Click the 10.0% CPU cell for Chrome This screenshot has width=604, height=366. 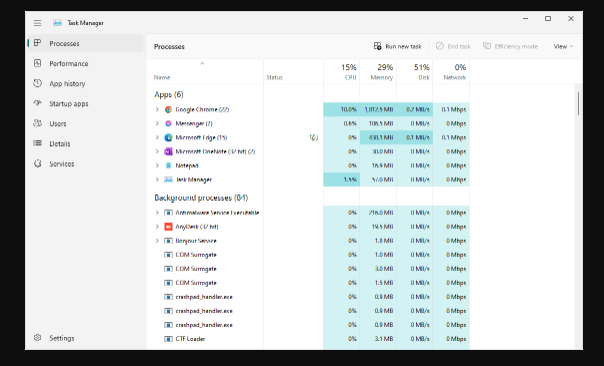tap(342, 109)
